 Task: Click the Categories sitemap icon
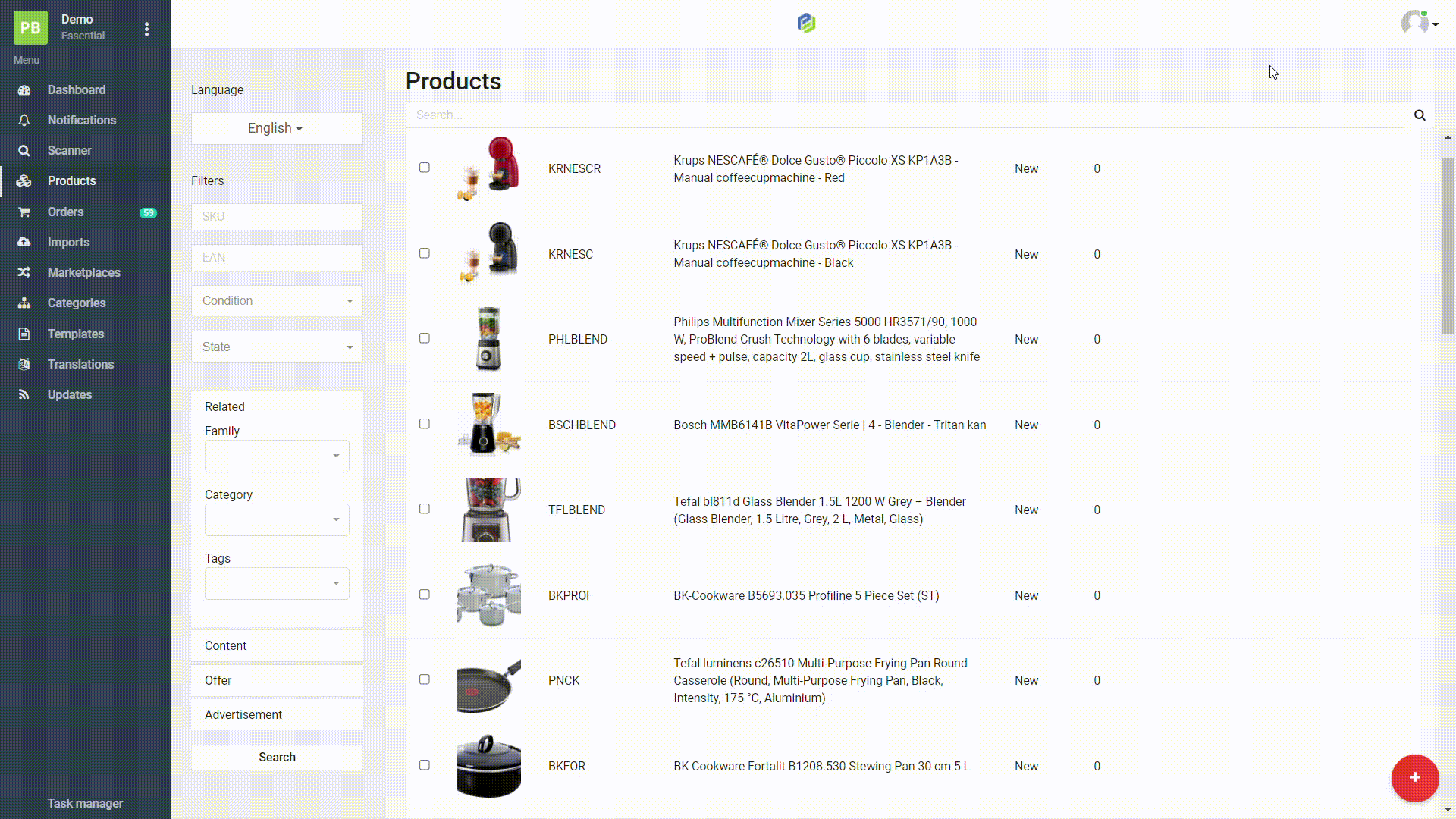pyautogui.click(x=24, y=303)
